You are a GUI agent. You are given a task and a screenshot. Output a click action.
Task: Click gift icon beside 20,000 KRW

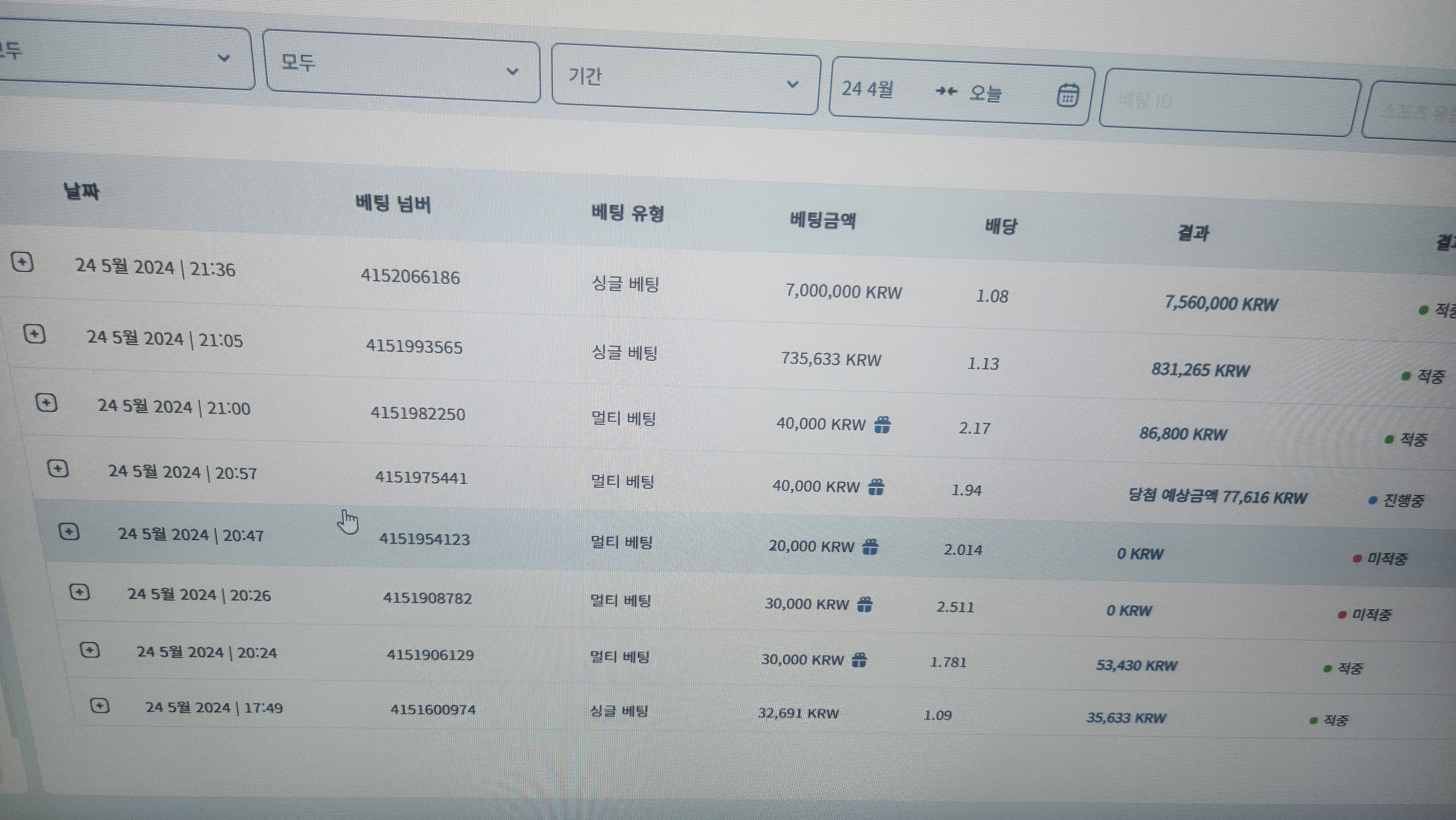click(x=870, y=546)
